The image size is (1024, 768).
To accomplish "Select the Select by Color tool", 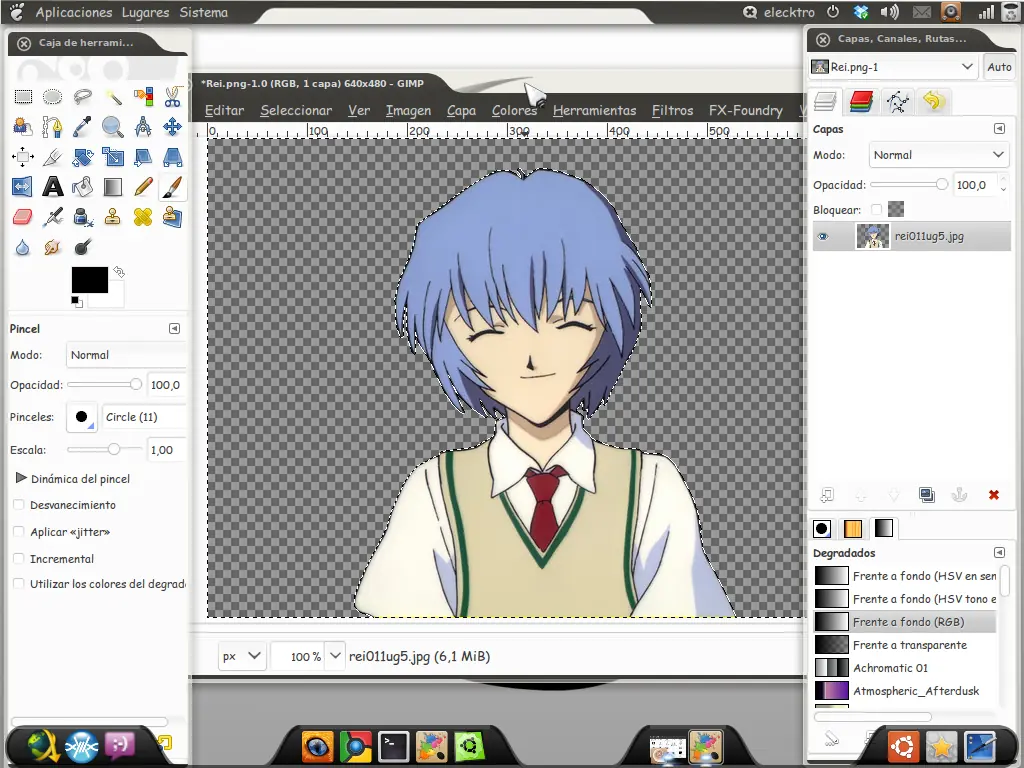I will pyautogui.click(x=143, y=97).
